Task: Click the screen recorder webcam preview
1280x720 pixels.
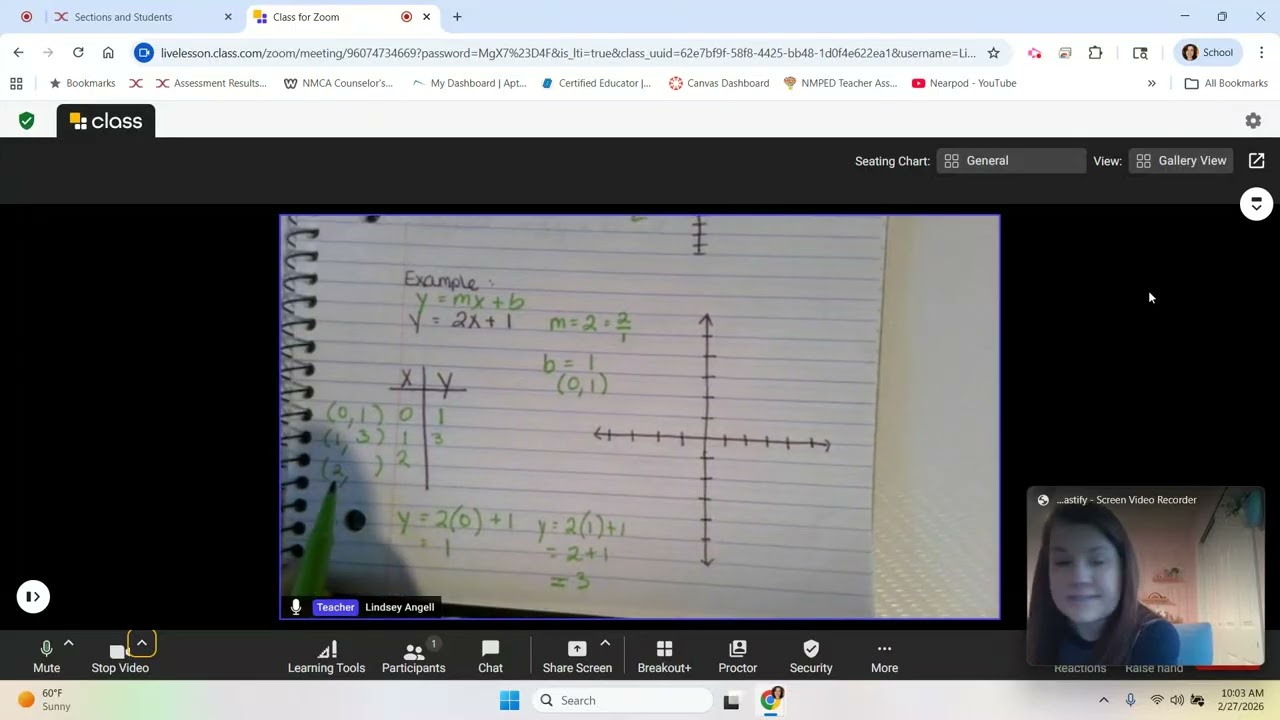Action: pos(1146,577)
